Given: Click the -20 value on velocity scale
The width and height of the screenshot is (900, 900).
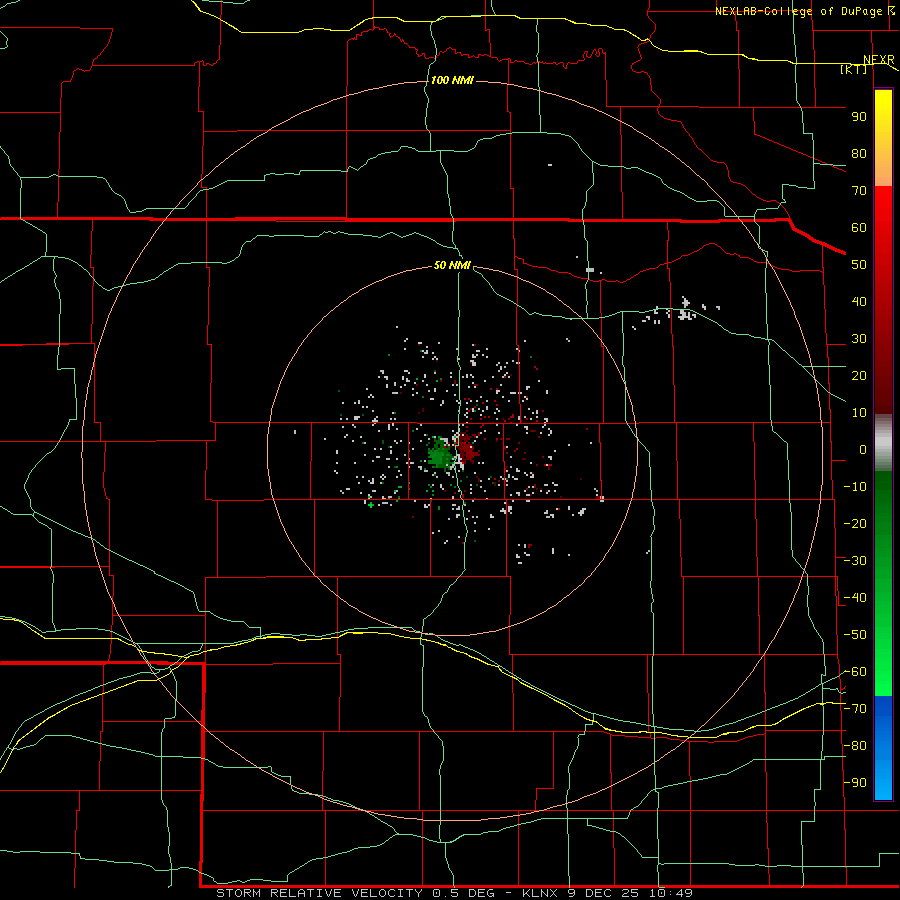Looking at the screenshot, I should pyautogui.click(x=855, y=523).
